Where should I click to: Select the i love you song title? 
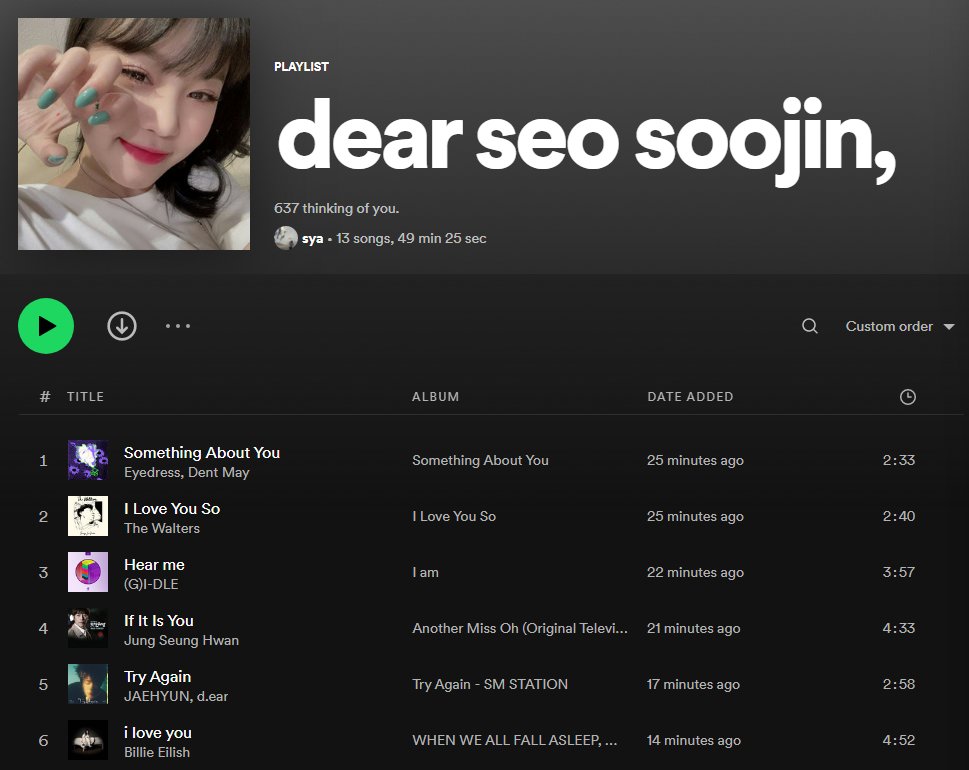click(158, 733)
